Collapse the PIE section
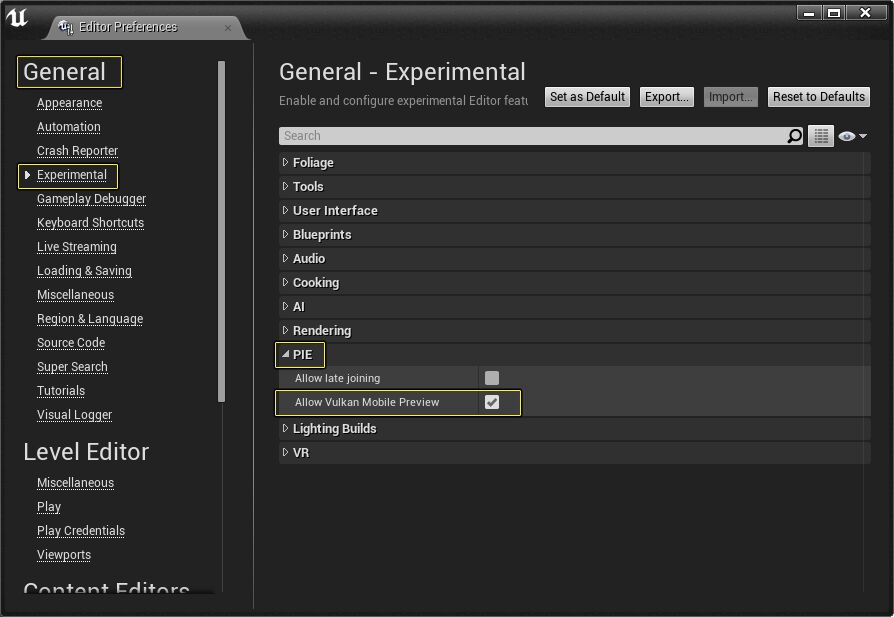Viewport: 894px width, 617px height. point(286,354)
